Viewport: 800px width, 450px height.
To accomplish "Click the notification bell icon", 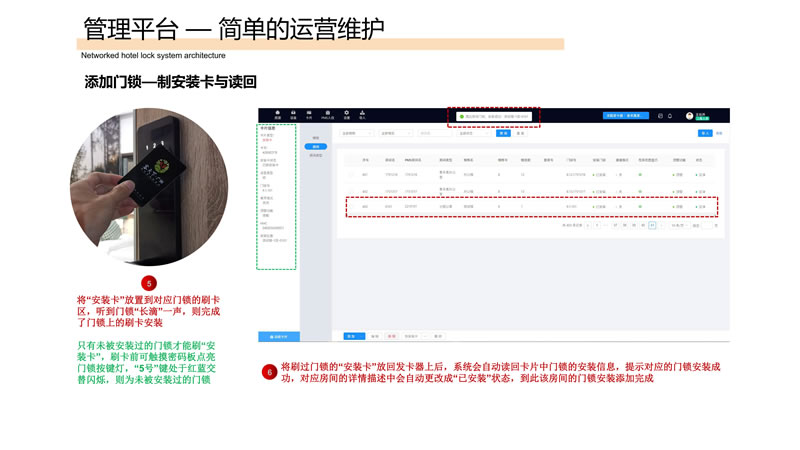I will pyautogui.click(x=670, y=116).
